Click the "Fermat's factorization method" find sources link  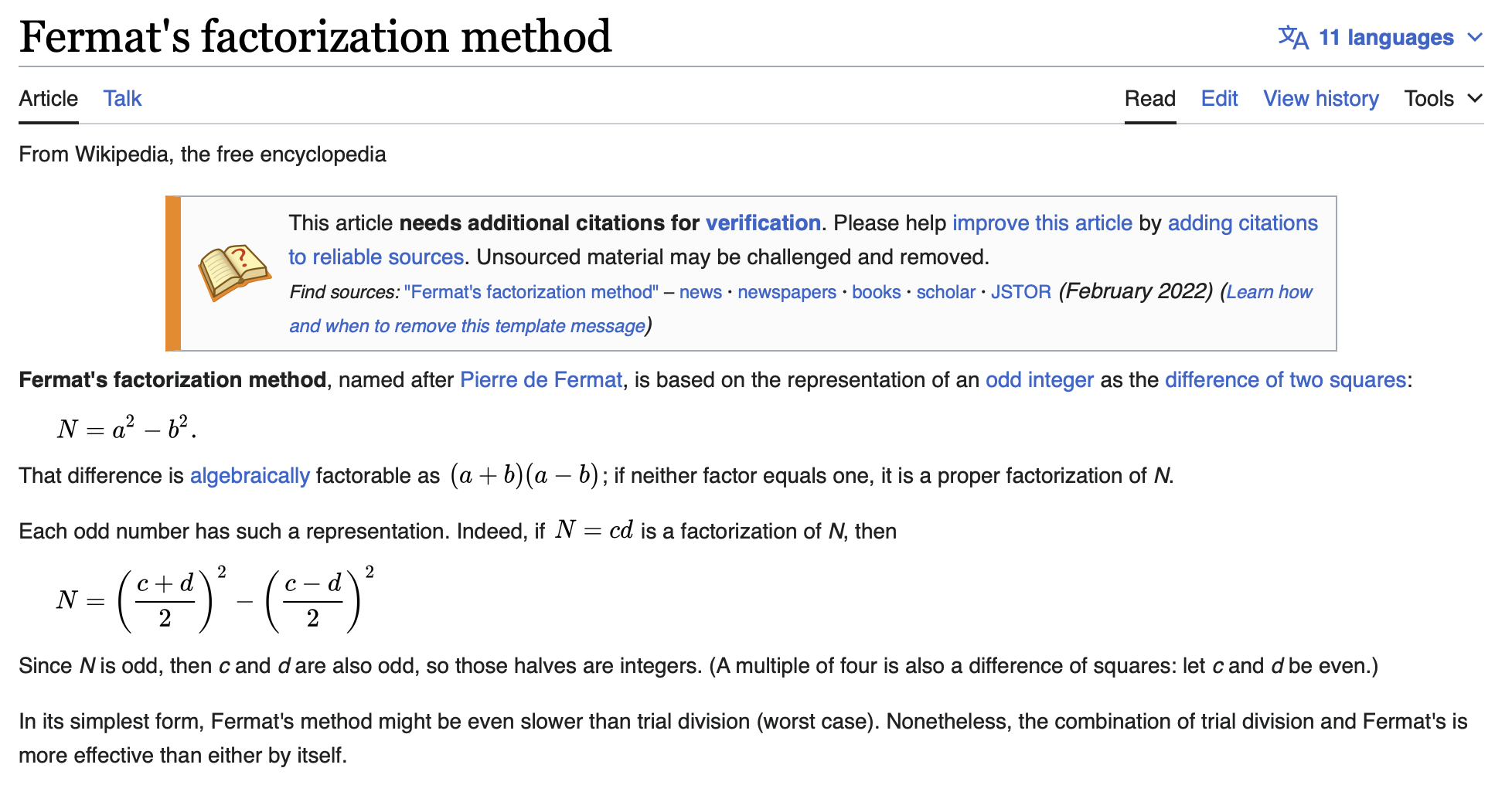click(x=531, y=292)
